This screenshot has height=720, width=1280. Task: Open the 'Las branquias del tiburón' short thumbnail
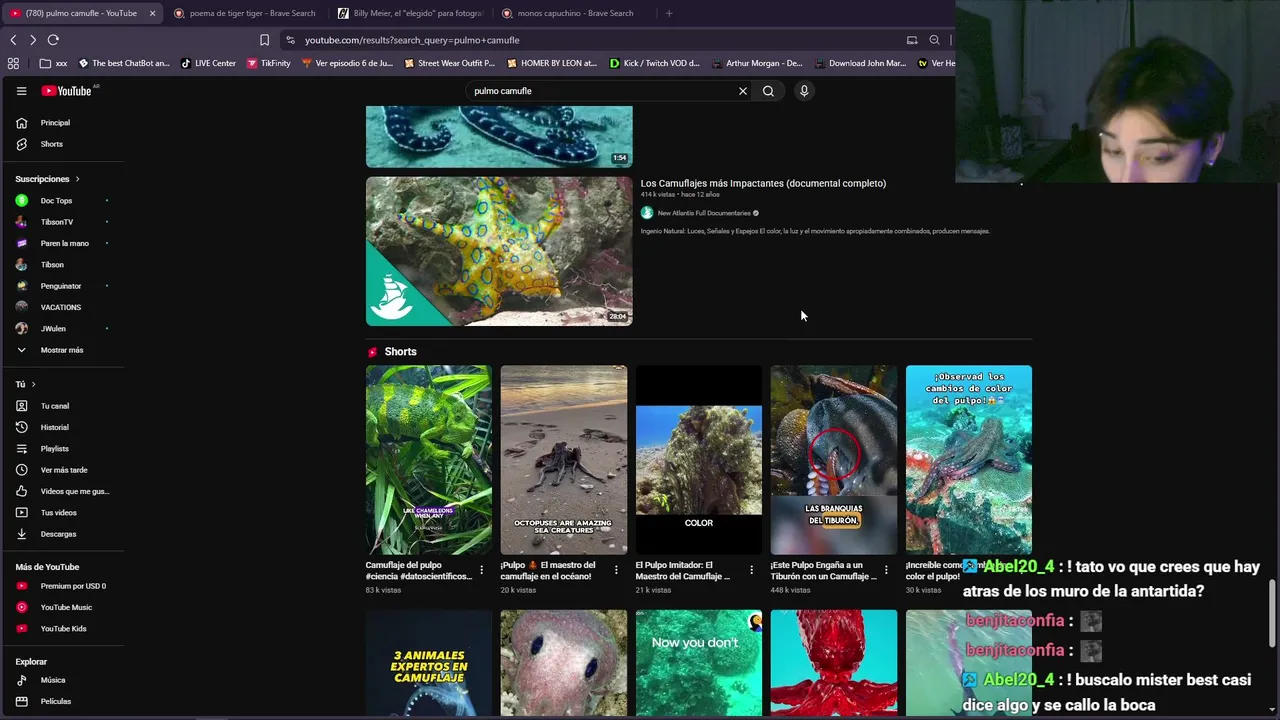834,460
